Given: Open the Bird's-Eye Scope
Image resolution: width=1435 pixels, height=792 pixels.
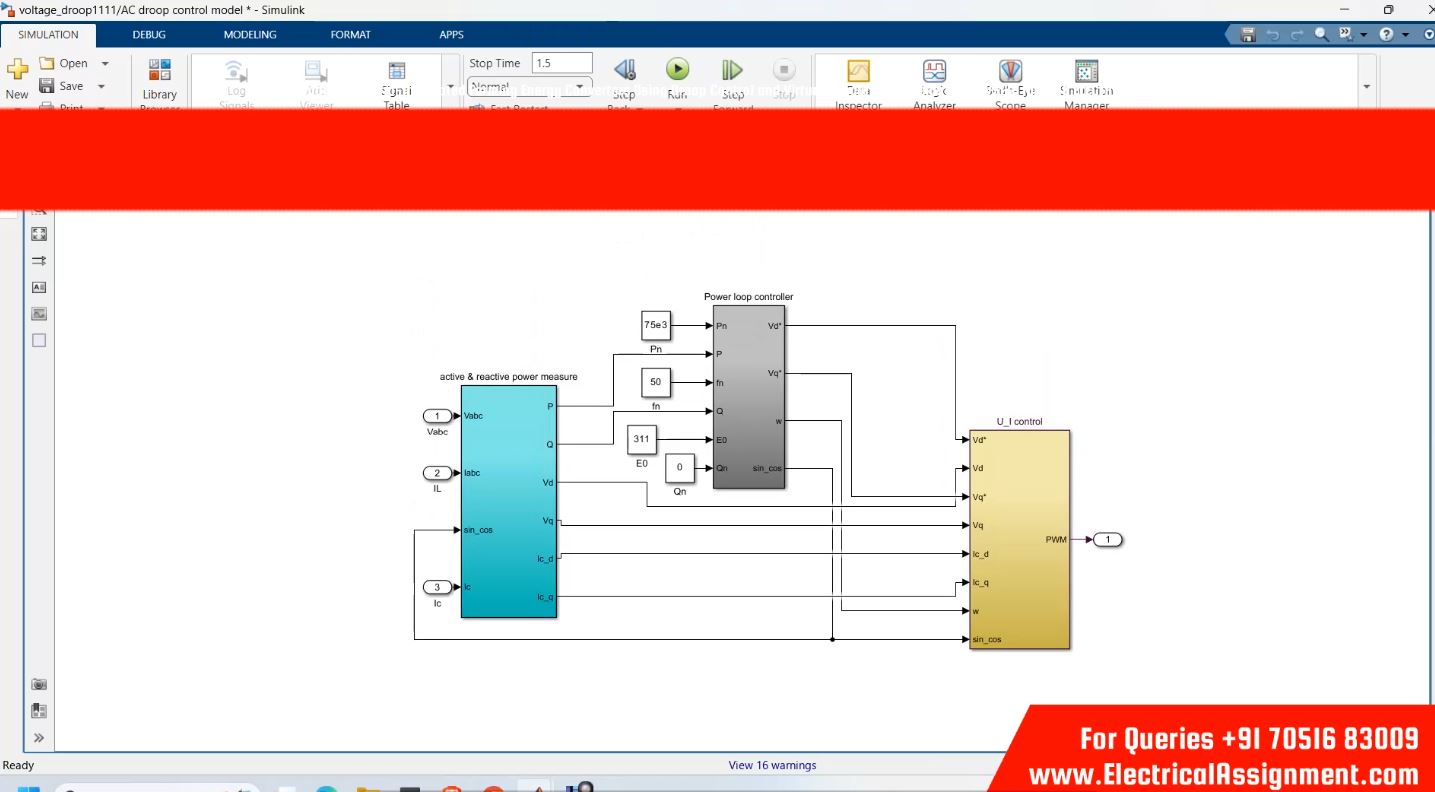Looking at the screenshot, I should (x=1010, y=72).
